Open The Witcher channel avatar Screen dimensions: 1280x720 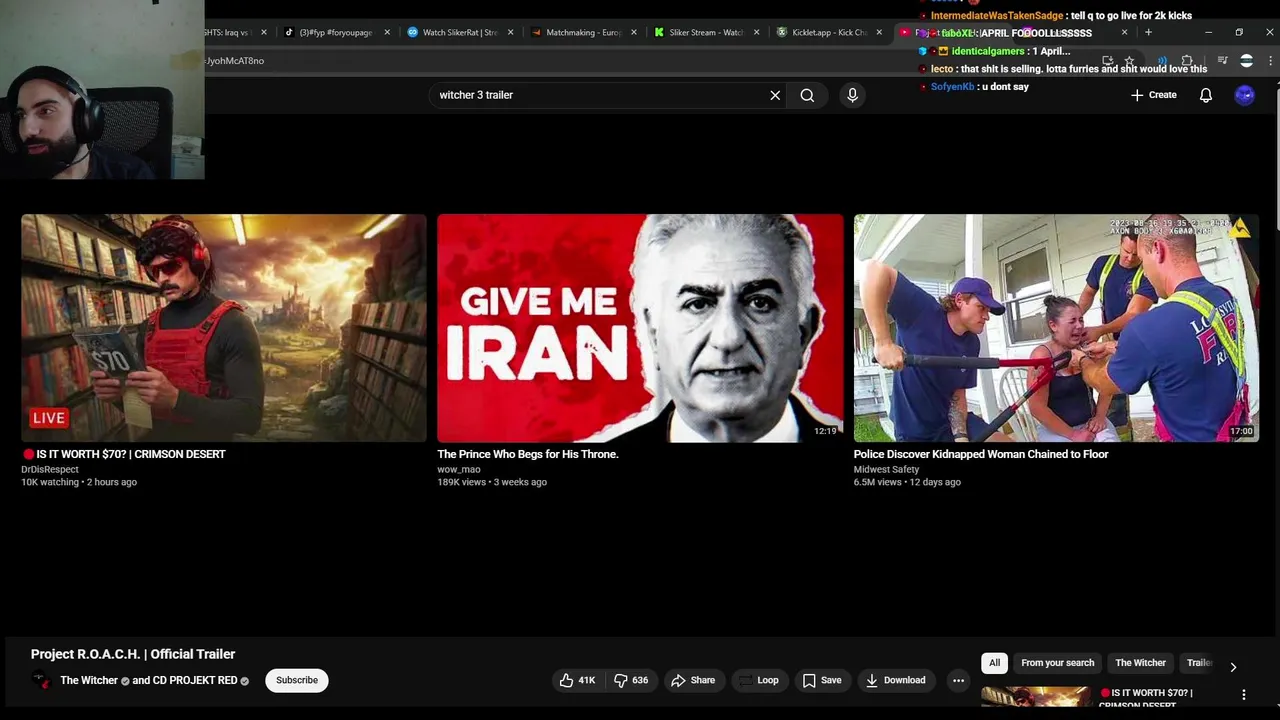pos(41,680)
